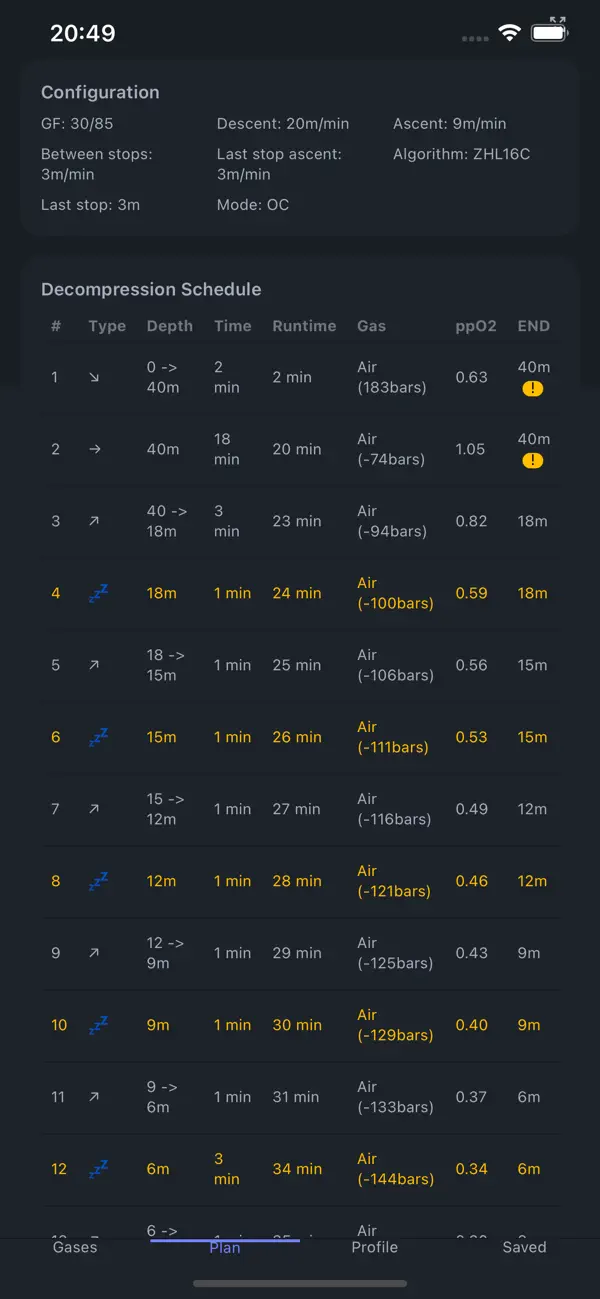Tap the Wi-Fi status icon
This screenshot has width=600, height=1299.
510,33
